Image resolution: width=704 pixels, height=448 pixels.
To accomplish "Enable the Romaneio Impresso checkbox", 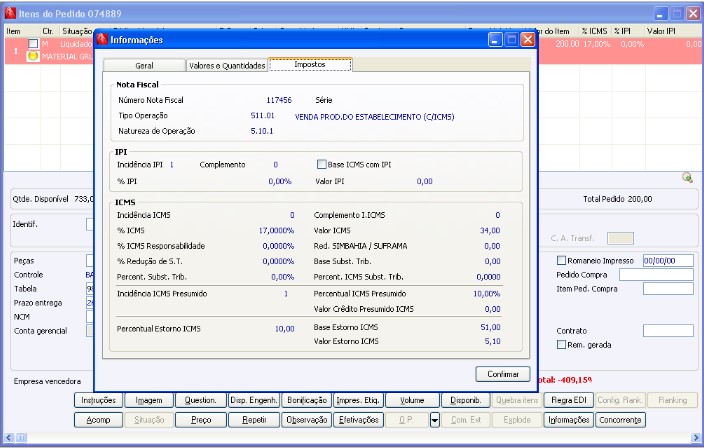I will click(x=561, y=260).
